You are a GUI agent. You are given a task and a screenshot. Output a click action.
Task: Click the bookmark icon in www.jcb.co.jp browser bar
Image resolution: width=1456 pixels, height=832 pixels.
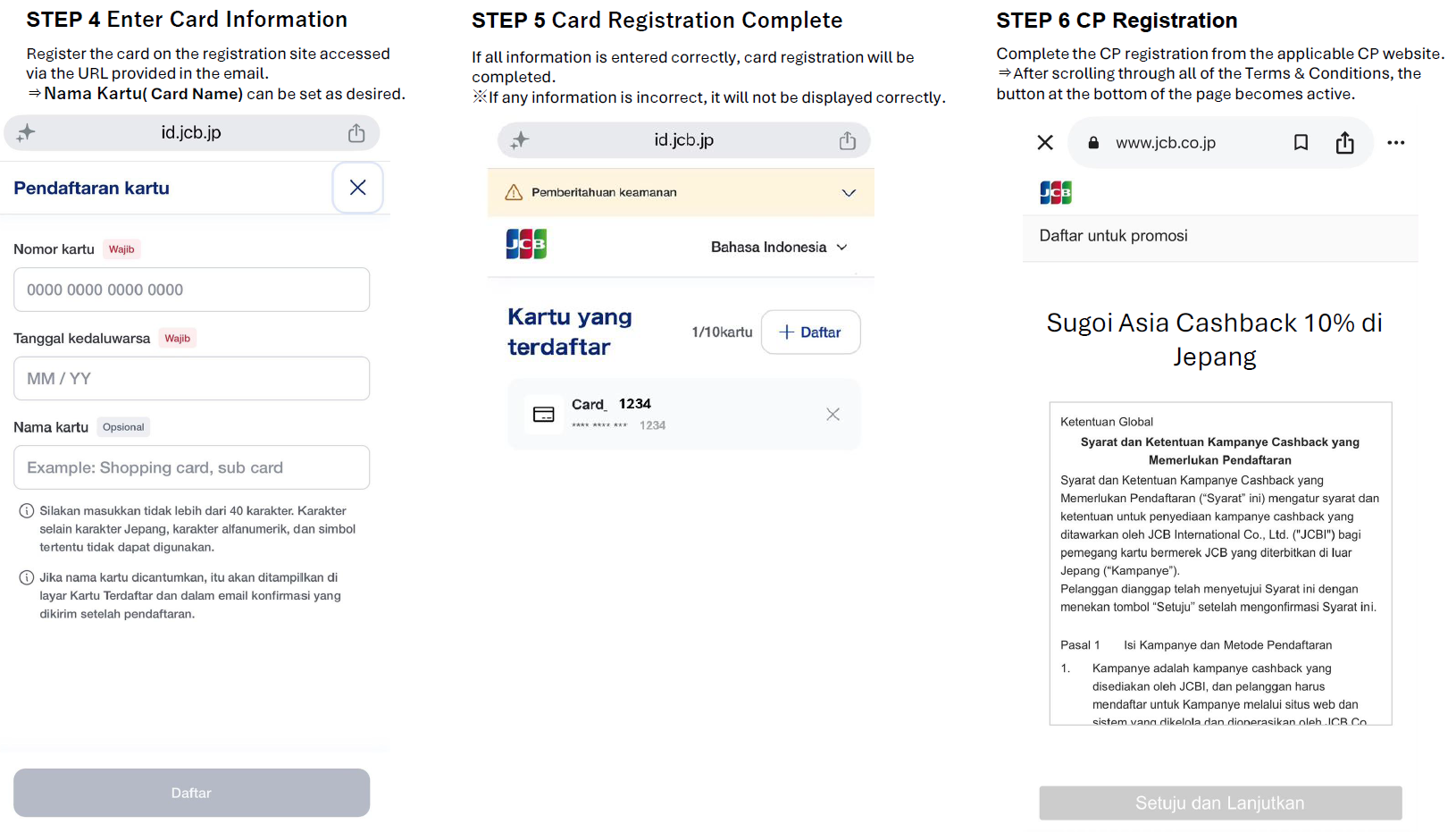point(1301,142)
